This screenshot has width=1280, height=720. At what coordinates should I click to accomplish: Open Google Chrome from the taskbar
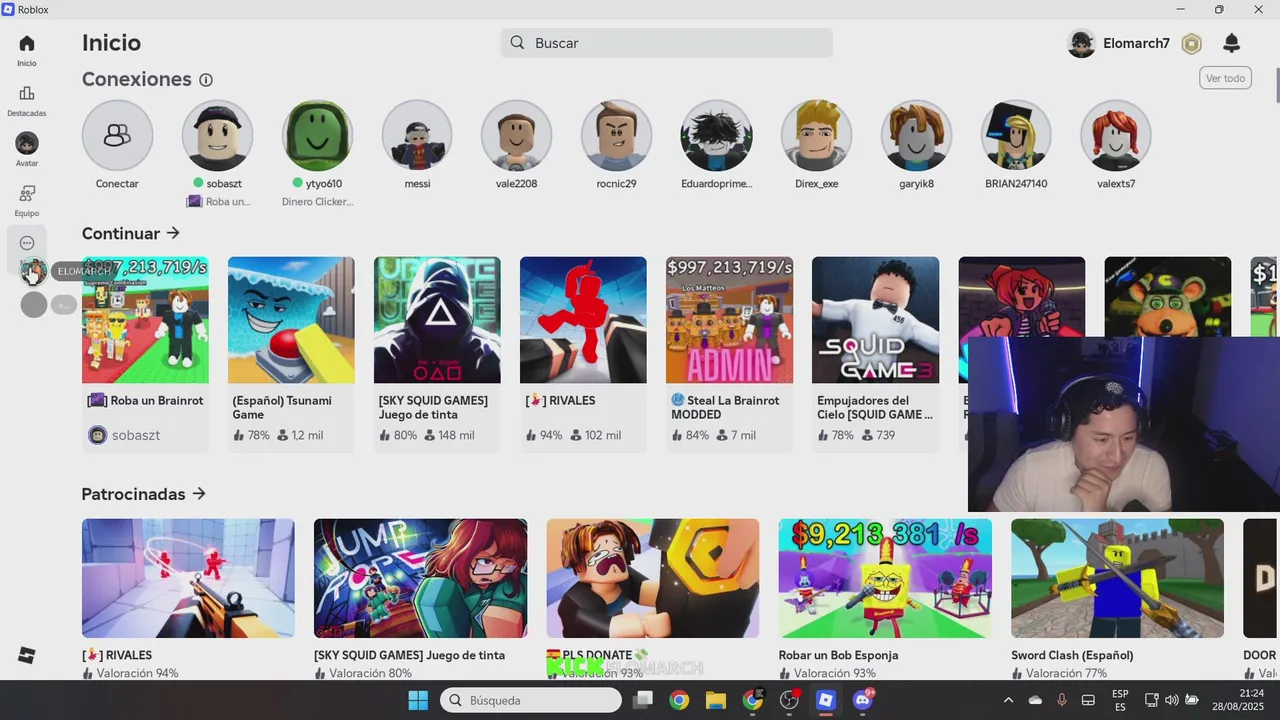679,700
